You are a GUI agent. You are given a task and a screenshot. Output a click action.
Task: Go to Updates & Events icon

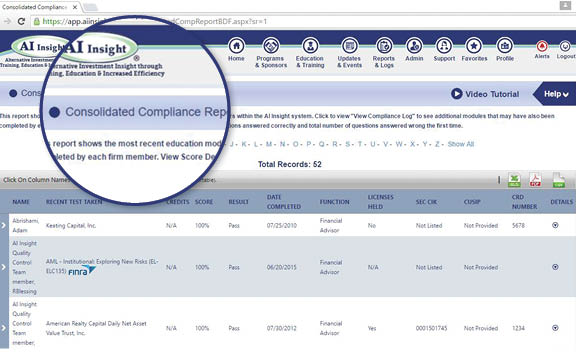tap(349, 46)
